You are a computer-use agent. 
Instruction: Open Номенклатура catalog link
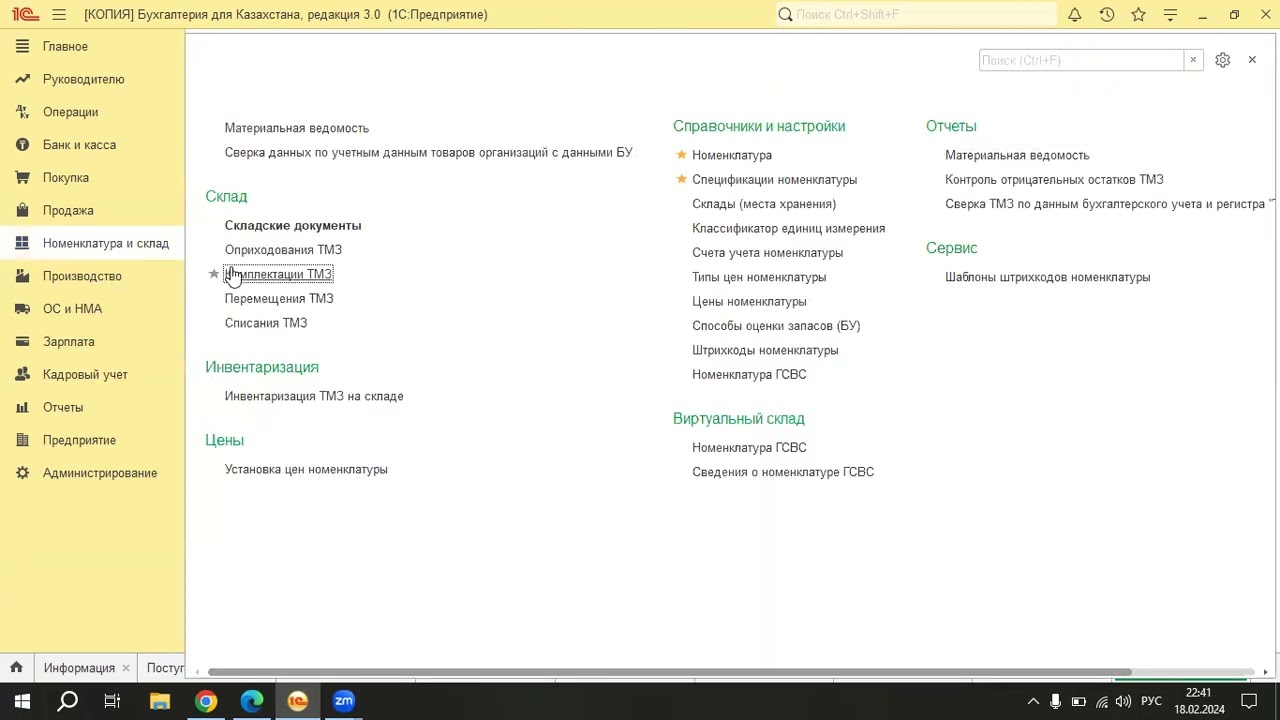(x=732, y=155)
